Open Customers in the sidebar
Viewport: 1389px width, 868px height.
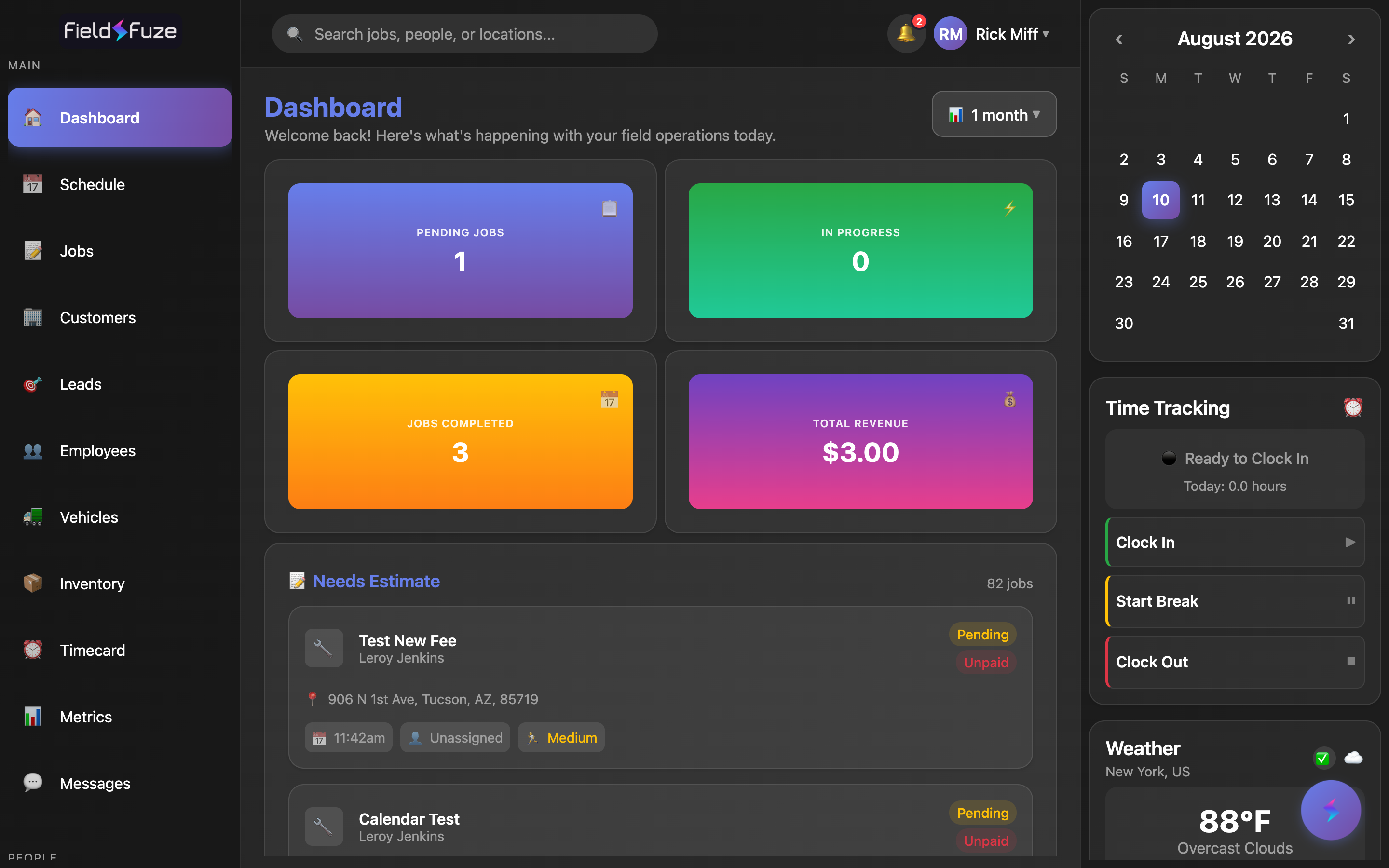click(120, 317)
